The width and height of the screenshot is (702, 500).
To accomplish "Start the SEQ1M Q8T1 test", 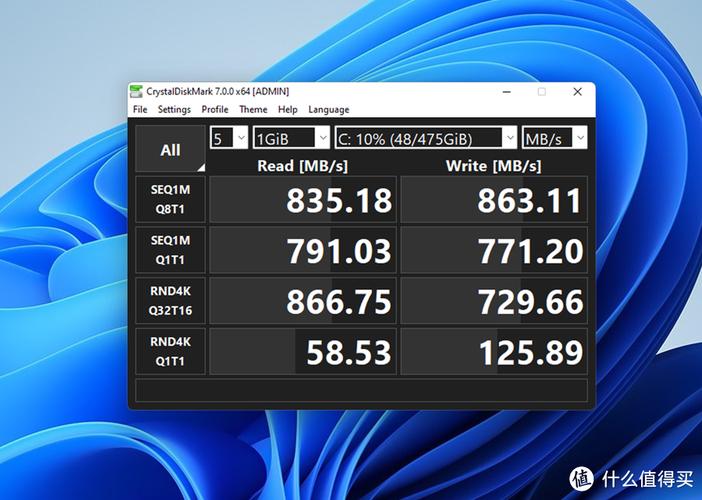I will point(171,199).
